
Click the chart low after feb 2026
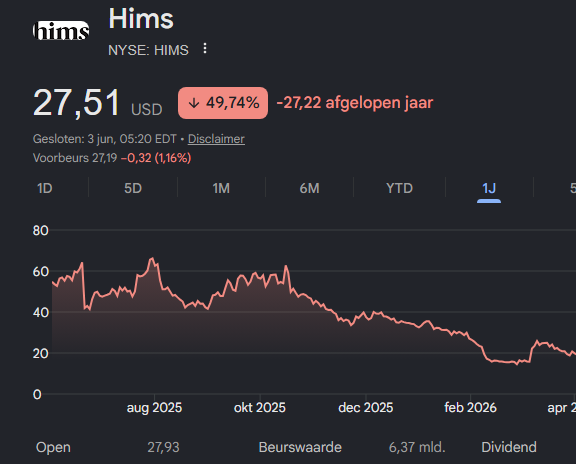pyautogui.click(x=517, y=364)
